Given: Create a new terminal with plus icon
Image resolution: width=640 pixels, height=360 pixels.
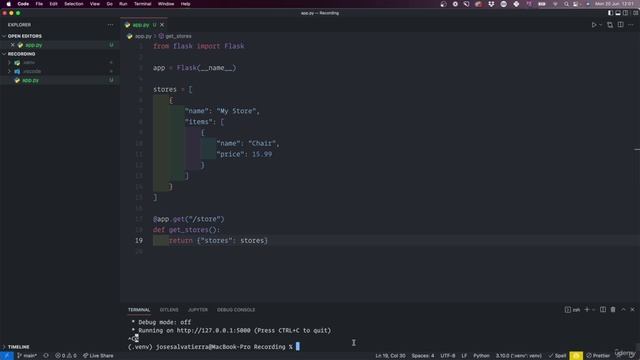Looking at the screenshot, I should point(587,310).
